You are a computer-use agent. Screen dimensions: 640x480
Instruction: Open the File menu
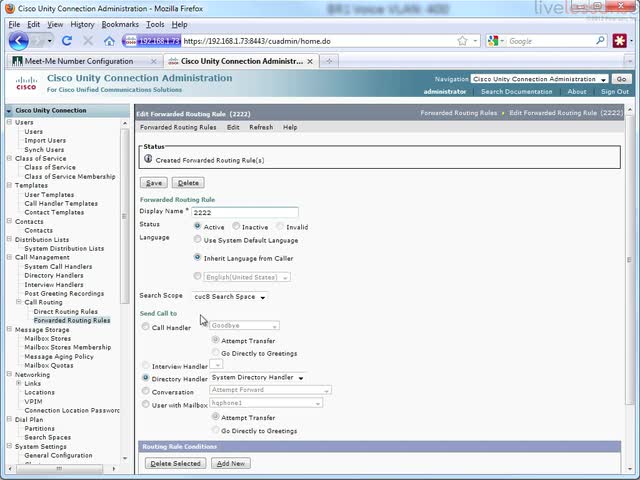tap(14, 24)
